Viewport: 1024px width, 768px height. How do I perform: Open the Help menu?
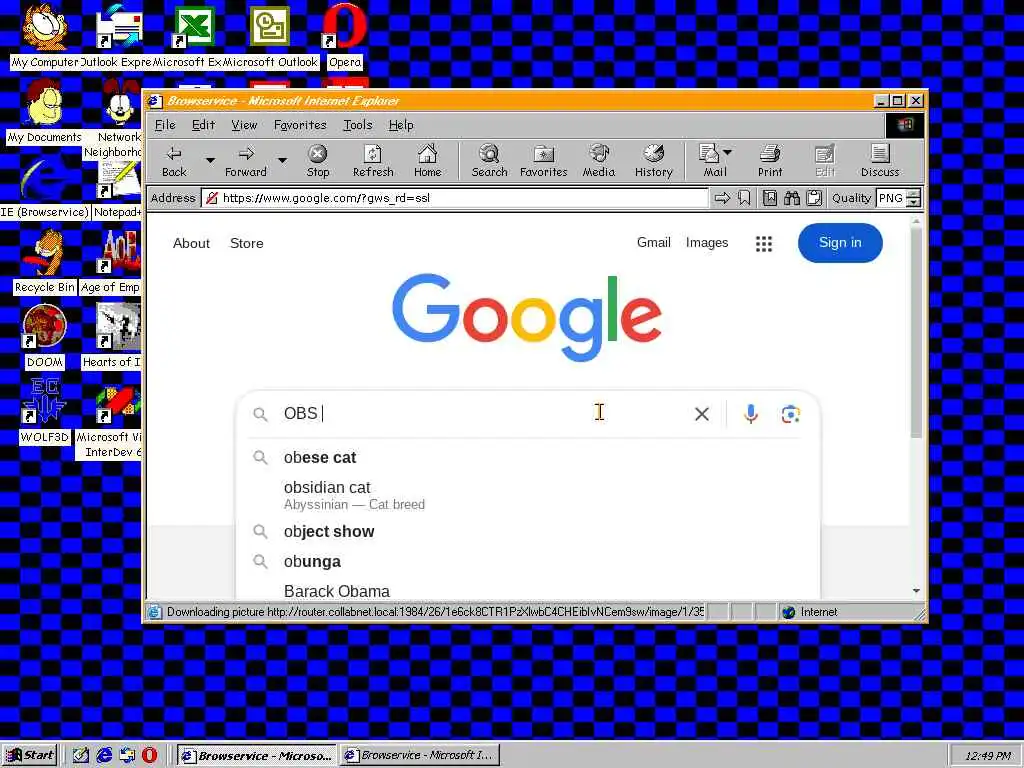(401, 125)
